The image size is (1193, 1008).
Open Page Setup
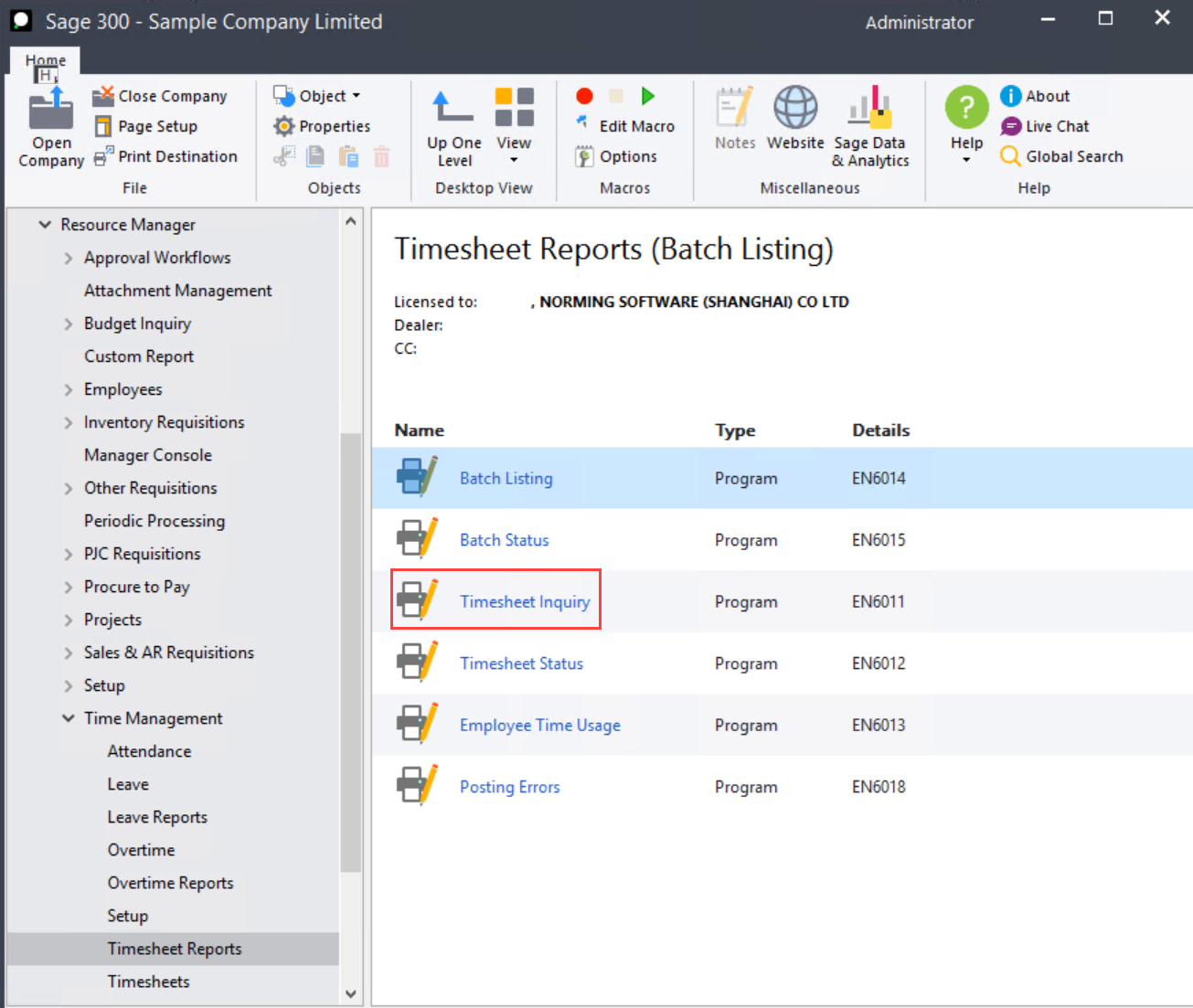tap(146, 126)
